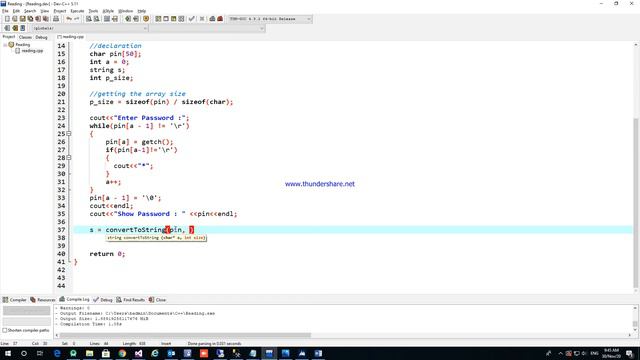Select the Compile Log bottom tab
This screenshot has width=640, height=360.
point(74,300)
